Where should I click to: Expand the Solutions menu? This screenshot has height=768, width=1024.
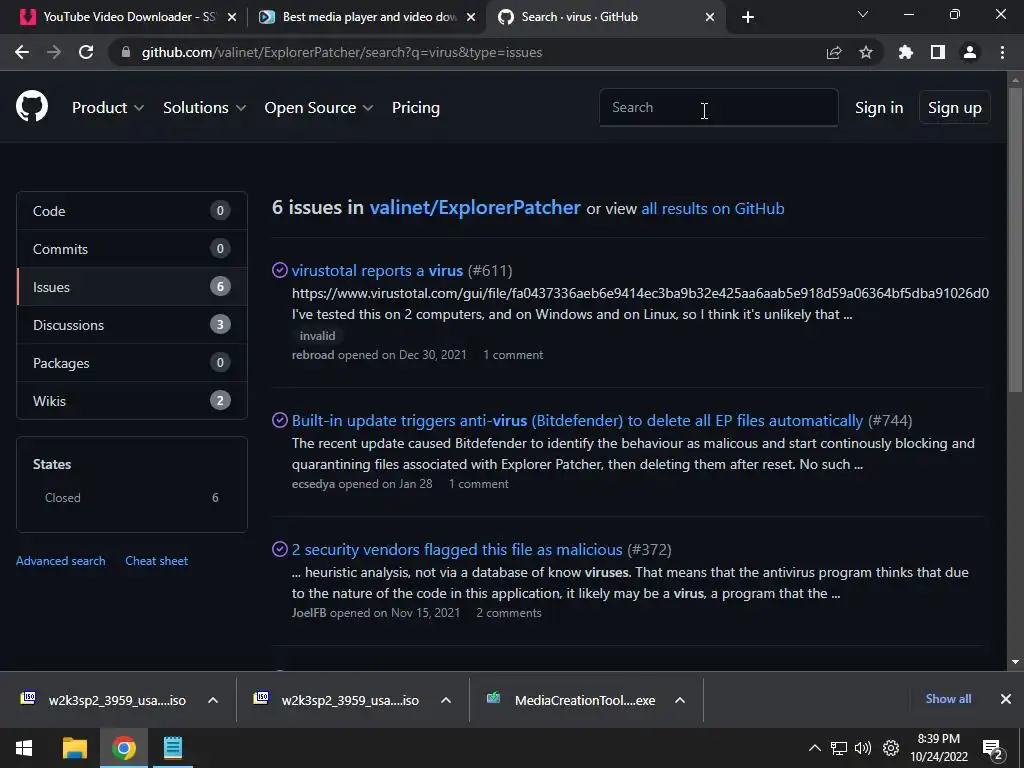pos(204,108)
